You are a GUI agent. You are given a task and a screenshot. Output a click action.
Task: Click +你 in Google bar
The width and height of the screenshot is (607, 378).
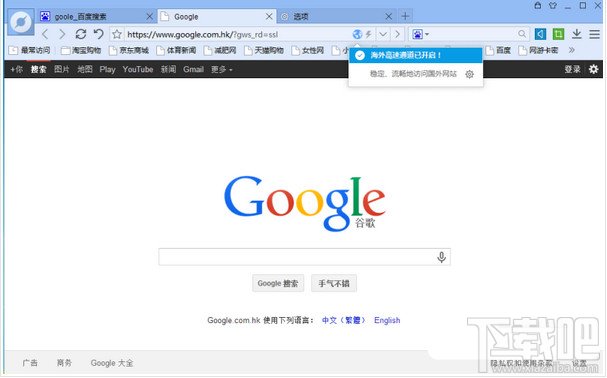coord(17,69)
